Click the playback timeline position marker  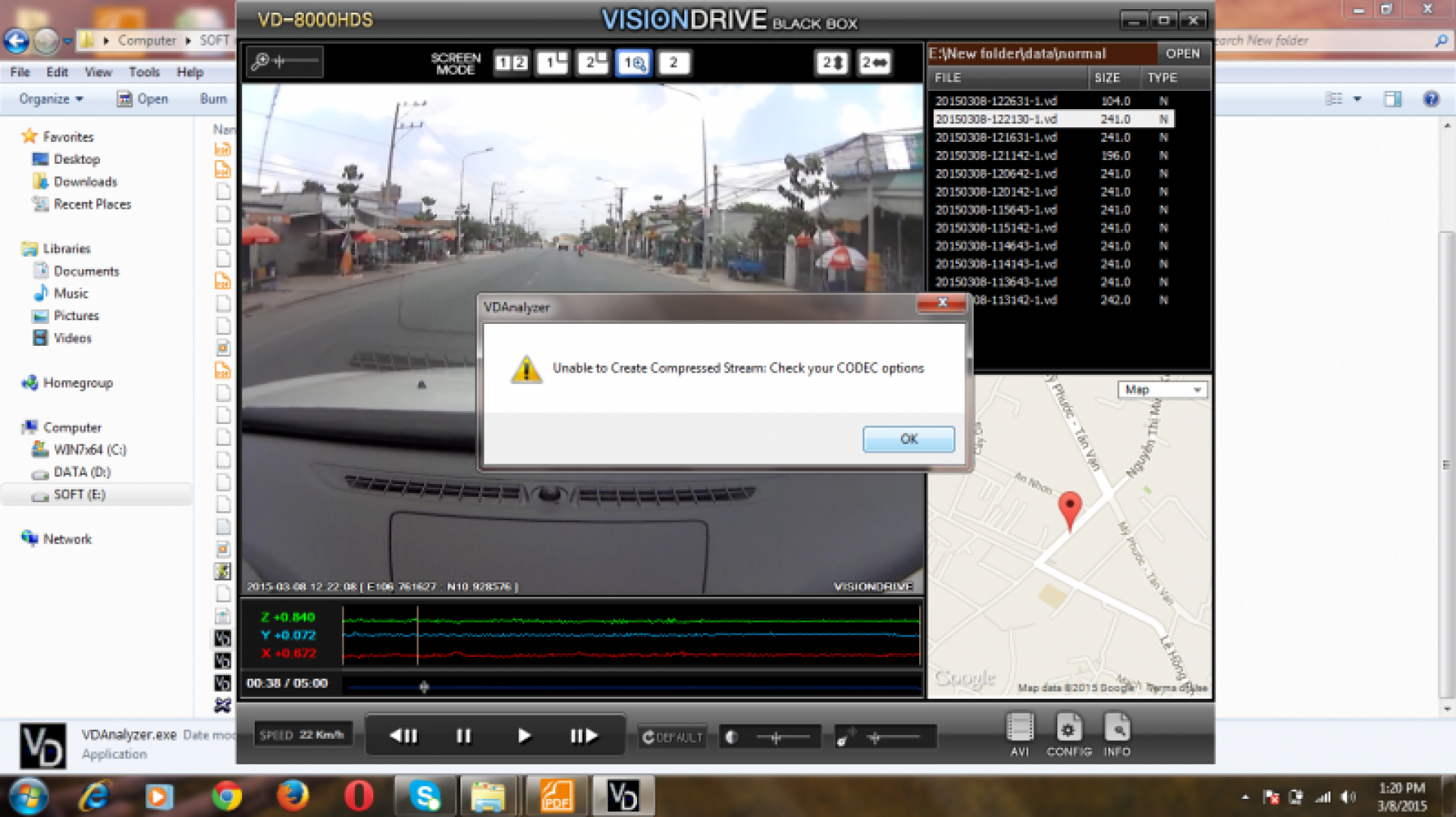[x=424, y=687]
